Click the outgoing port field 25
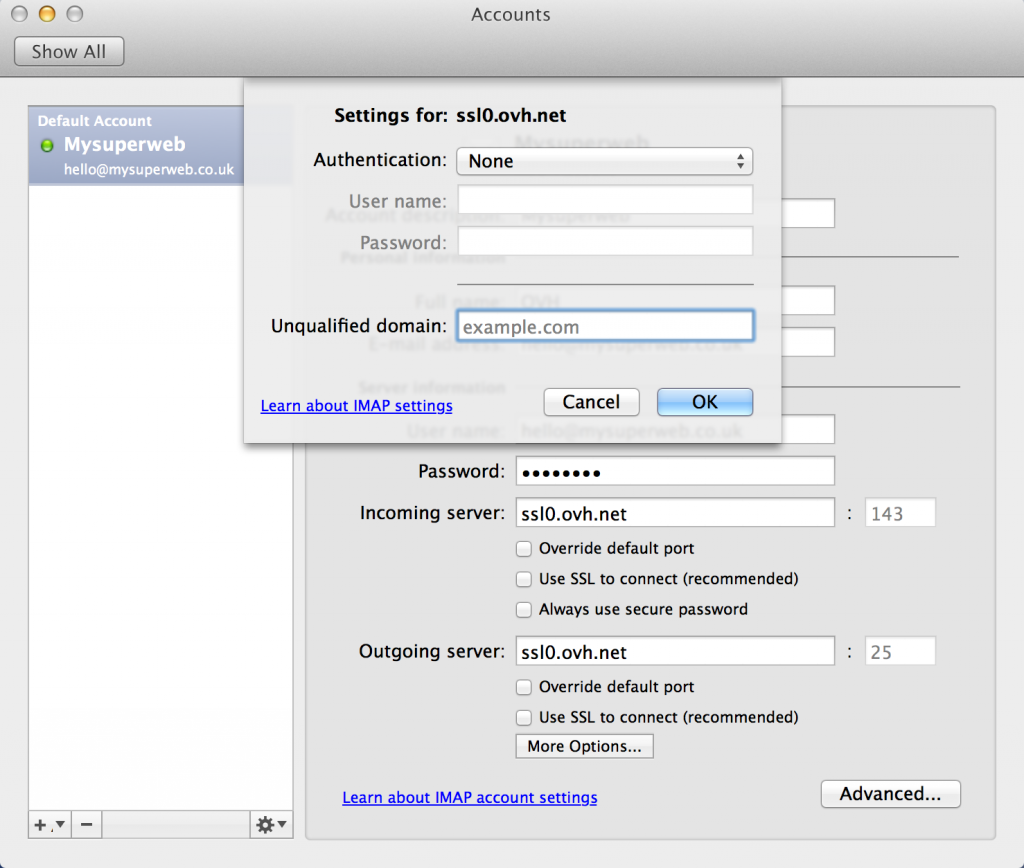1024x868 pixels. [900, 651]
